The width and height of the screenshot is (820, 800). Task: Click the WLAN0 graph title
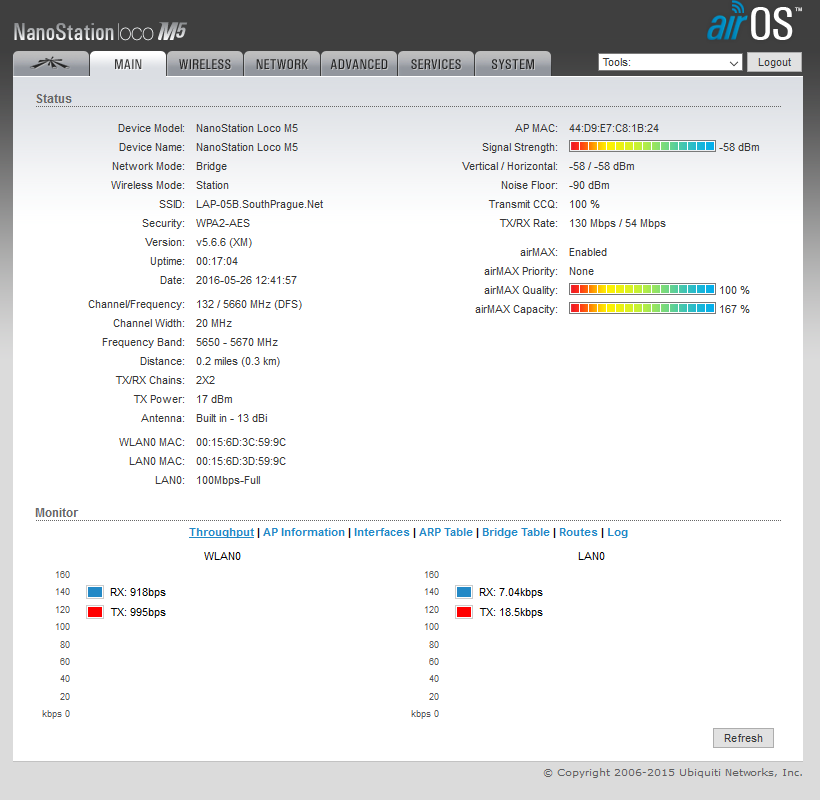(222, 556)
